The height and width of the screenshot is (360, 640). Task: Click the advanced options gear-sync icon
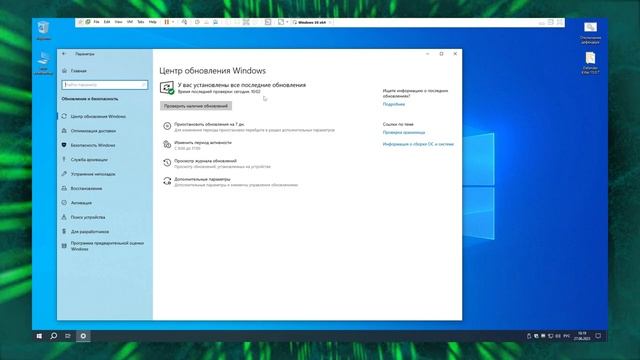[x=167, y=181]
